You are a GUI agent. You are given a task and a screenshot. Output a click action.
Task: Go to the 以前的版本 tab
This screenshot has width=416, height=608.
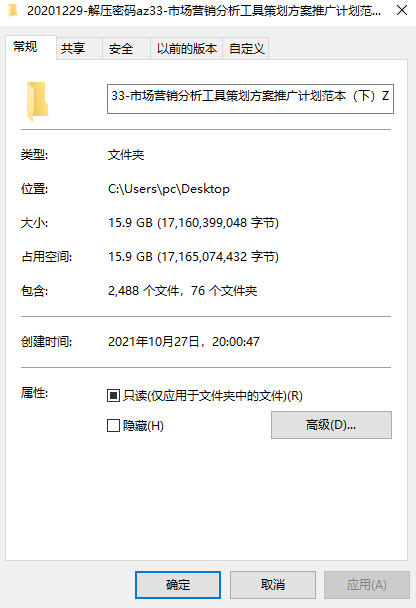(186, 48)
